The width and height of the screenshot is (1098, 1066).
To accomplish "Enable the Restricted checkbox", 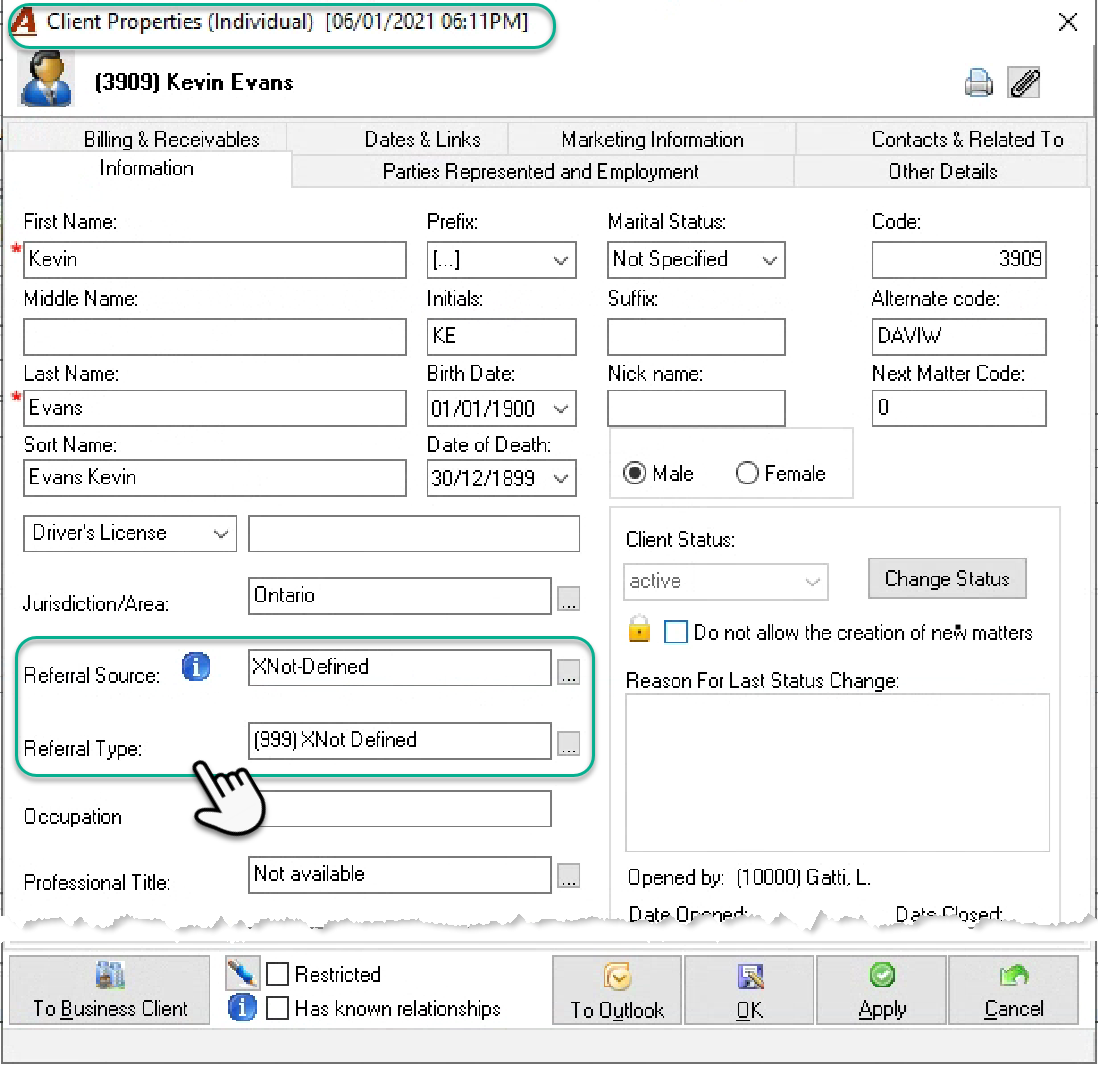I will pyautogui.click(x=277, y=974).
